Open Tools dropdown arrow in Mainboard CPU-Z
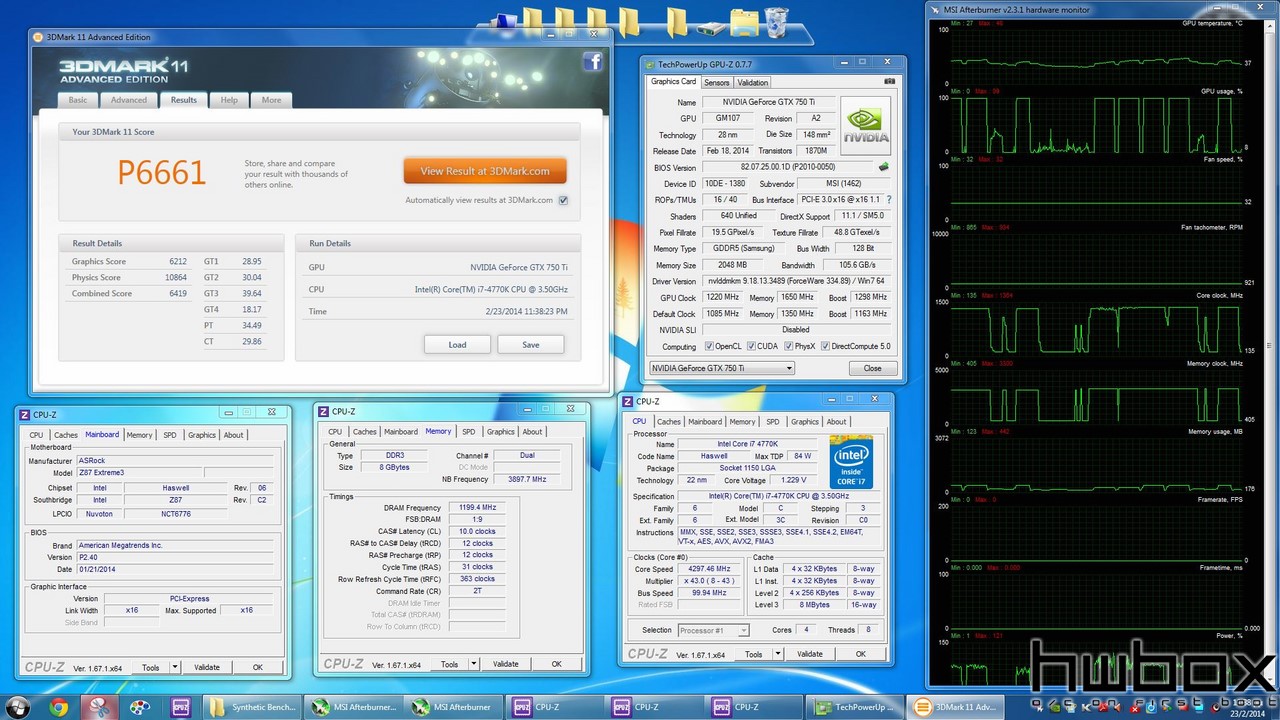 175,667
